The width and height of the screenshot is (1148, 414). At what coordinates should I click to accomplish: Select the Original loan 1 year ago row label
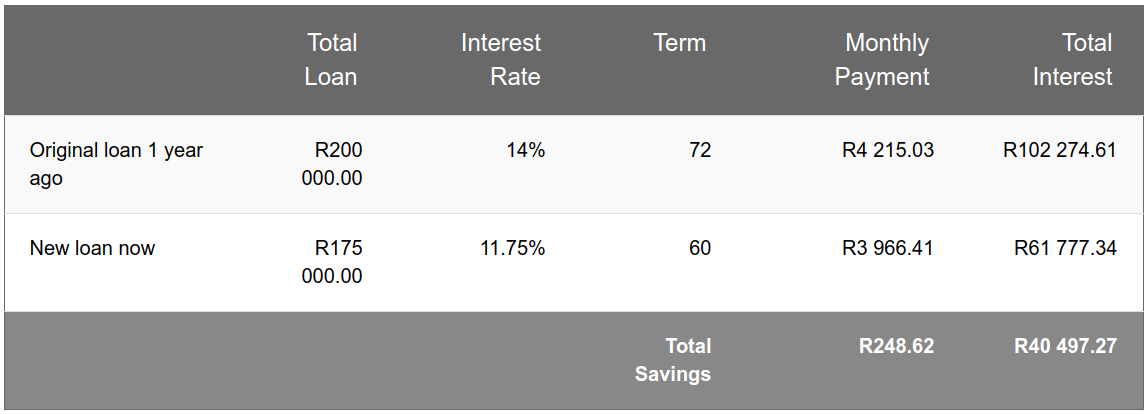[x=116, y=164]
